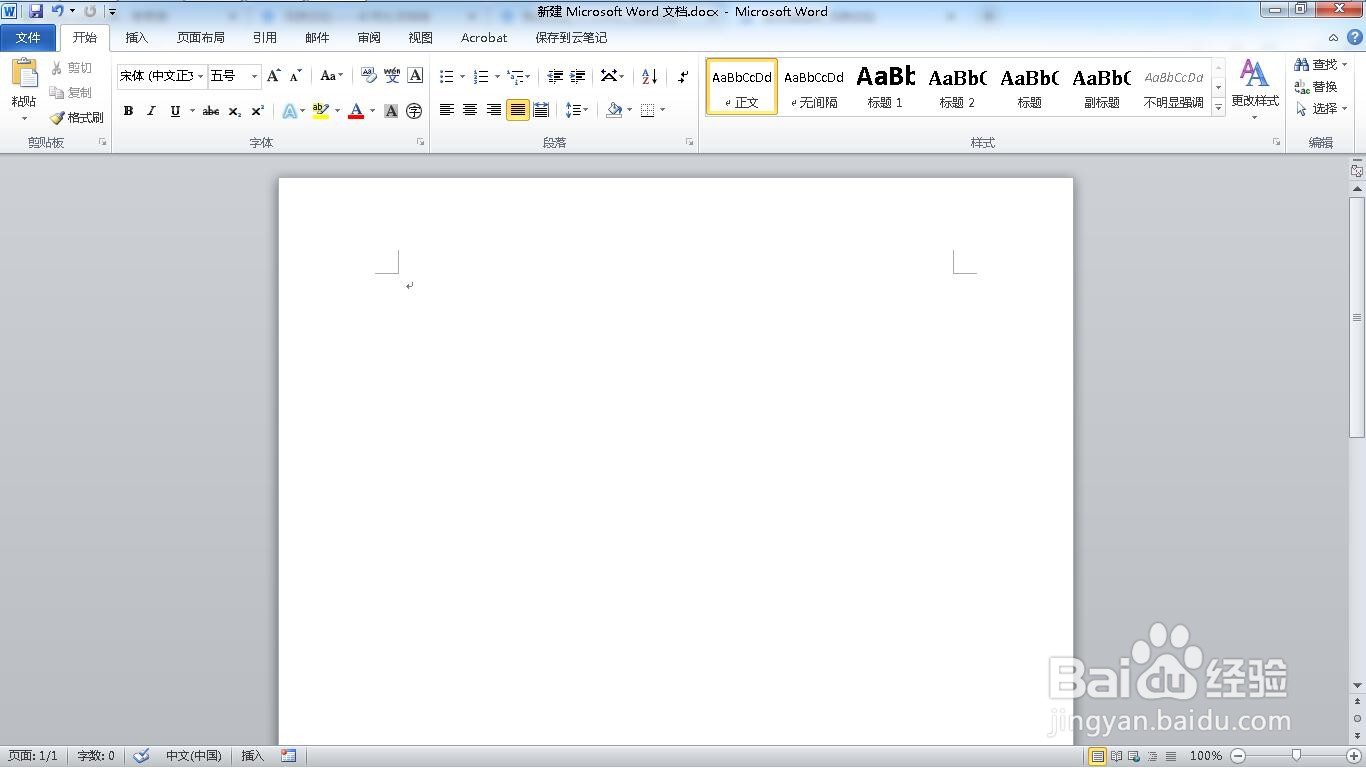Open the Borders dropdown arrow
Image resolution: width=1366 pixels, height=768 pixels.
coord(663,110)
